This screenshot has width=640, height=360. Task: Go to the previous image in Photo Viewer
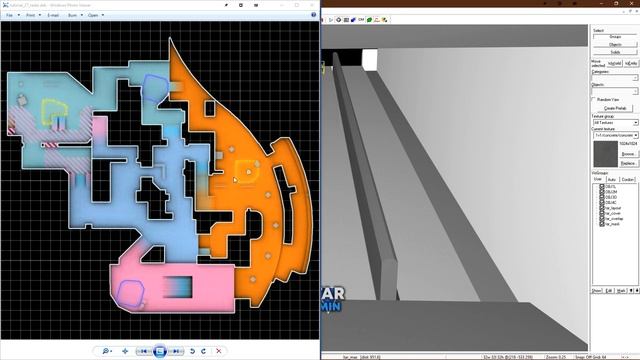144,351
